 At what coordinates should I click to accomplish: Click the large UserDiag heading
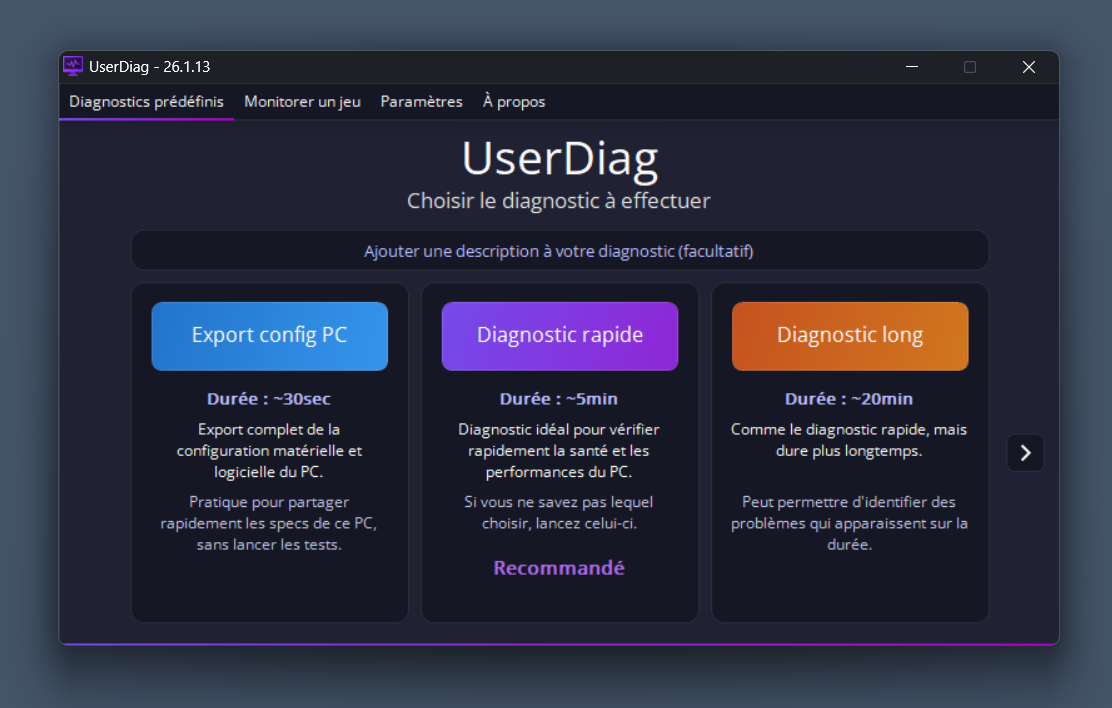[x=559, y=159]
